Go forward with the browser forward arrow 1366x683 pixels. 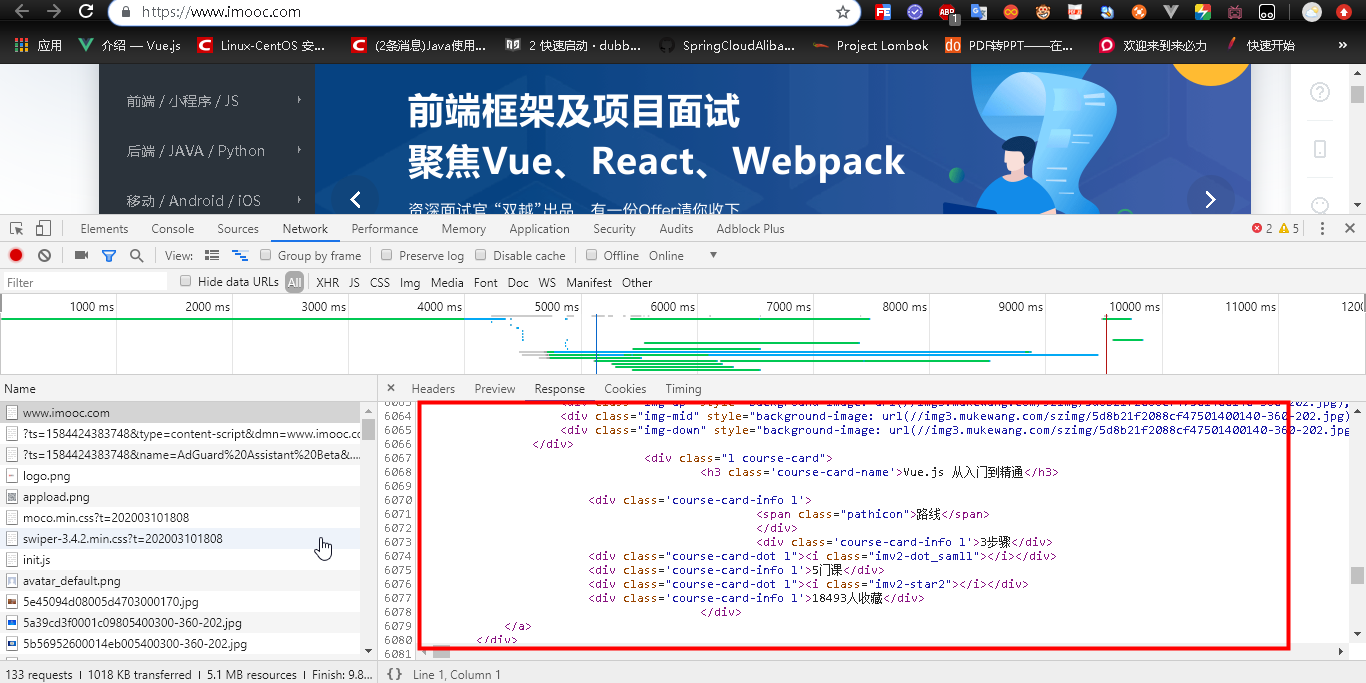54,12
